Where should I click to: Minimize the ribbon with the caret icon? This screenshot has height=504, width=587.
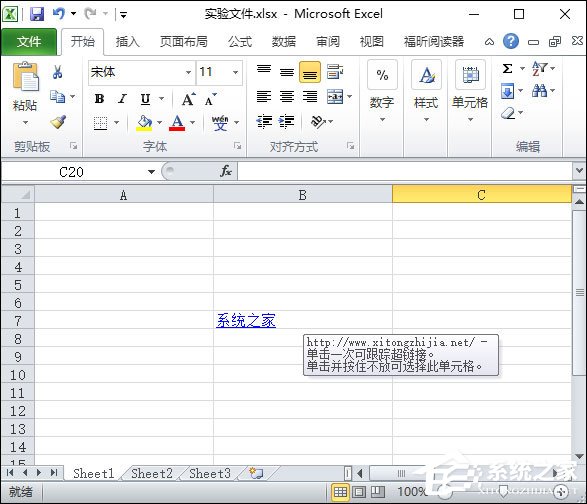click(489, 42)
